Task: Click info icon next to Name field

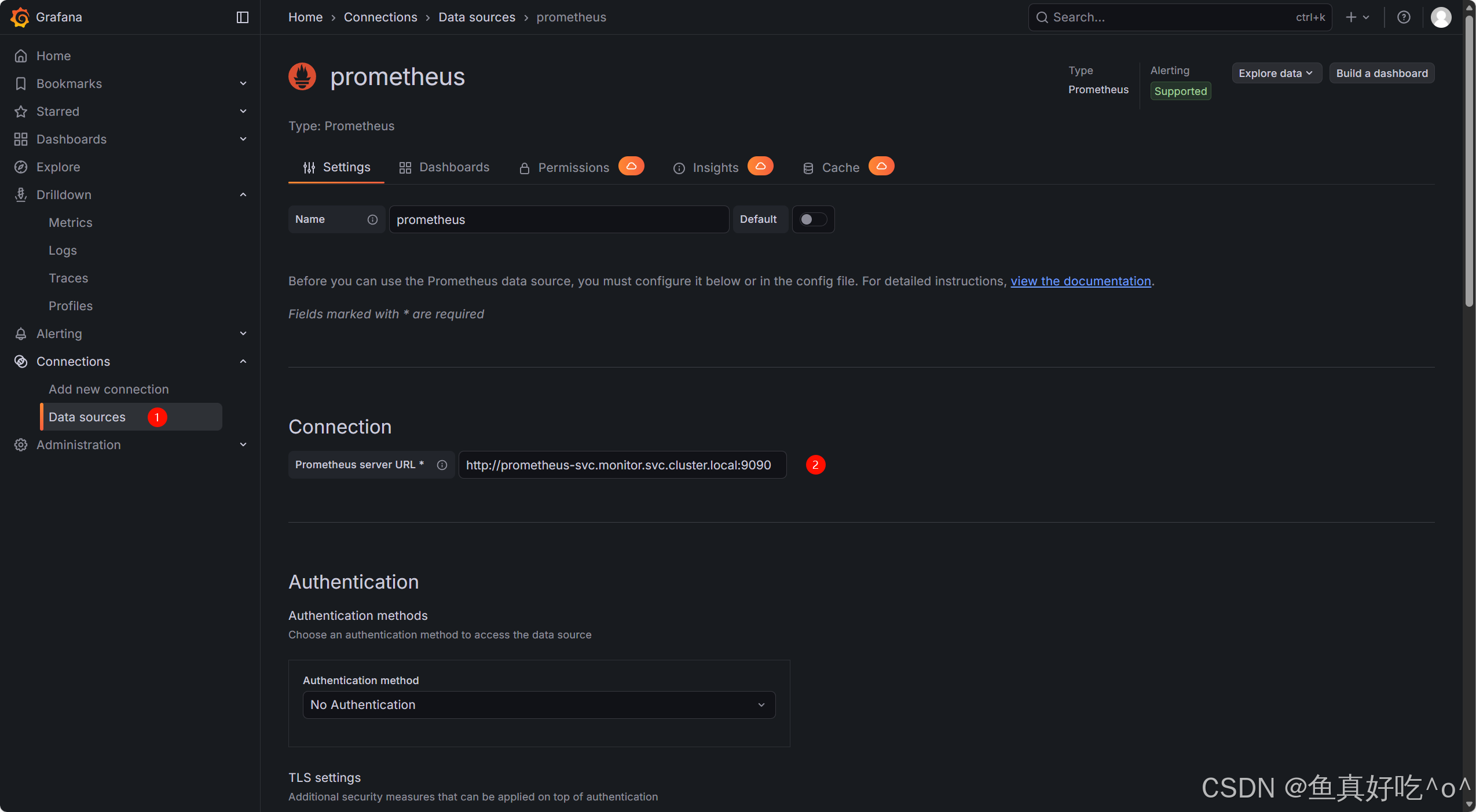Action: coord(372,219)
